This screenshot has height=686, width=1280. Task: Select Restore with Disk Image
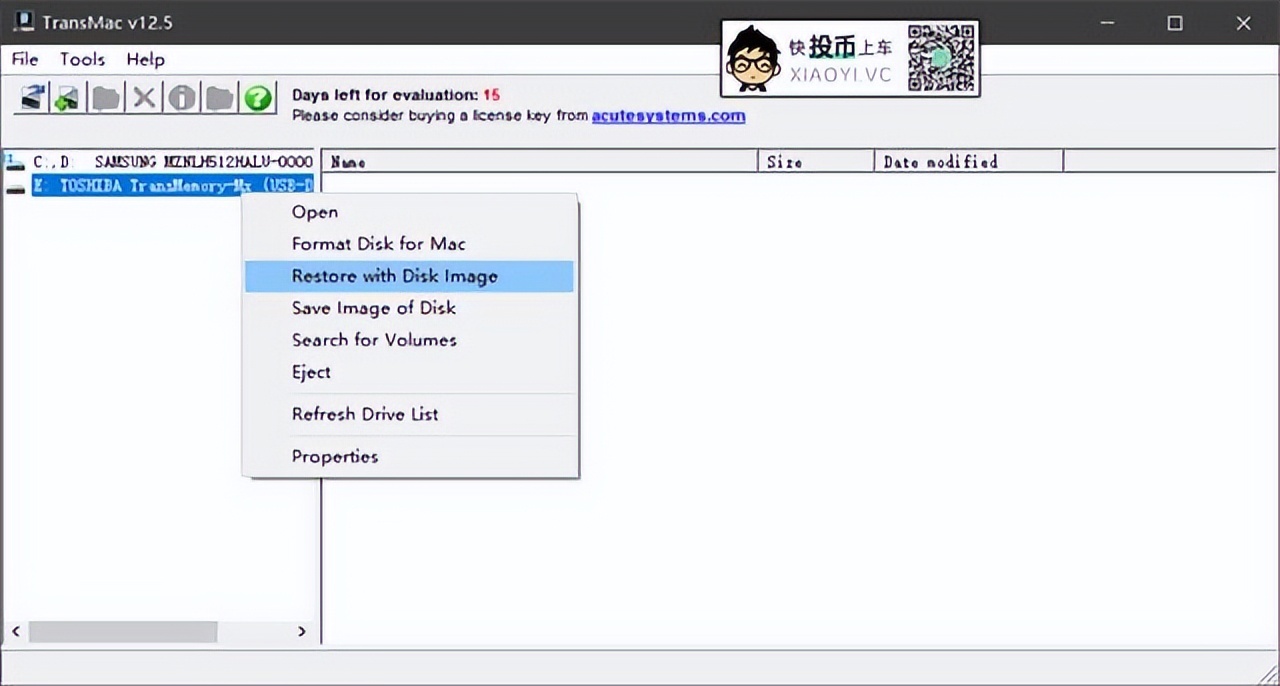pyautogui.click(x=410, y=276)
